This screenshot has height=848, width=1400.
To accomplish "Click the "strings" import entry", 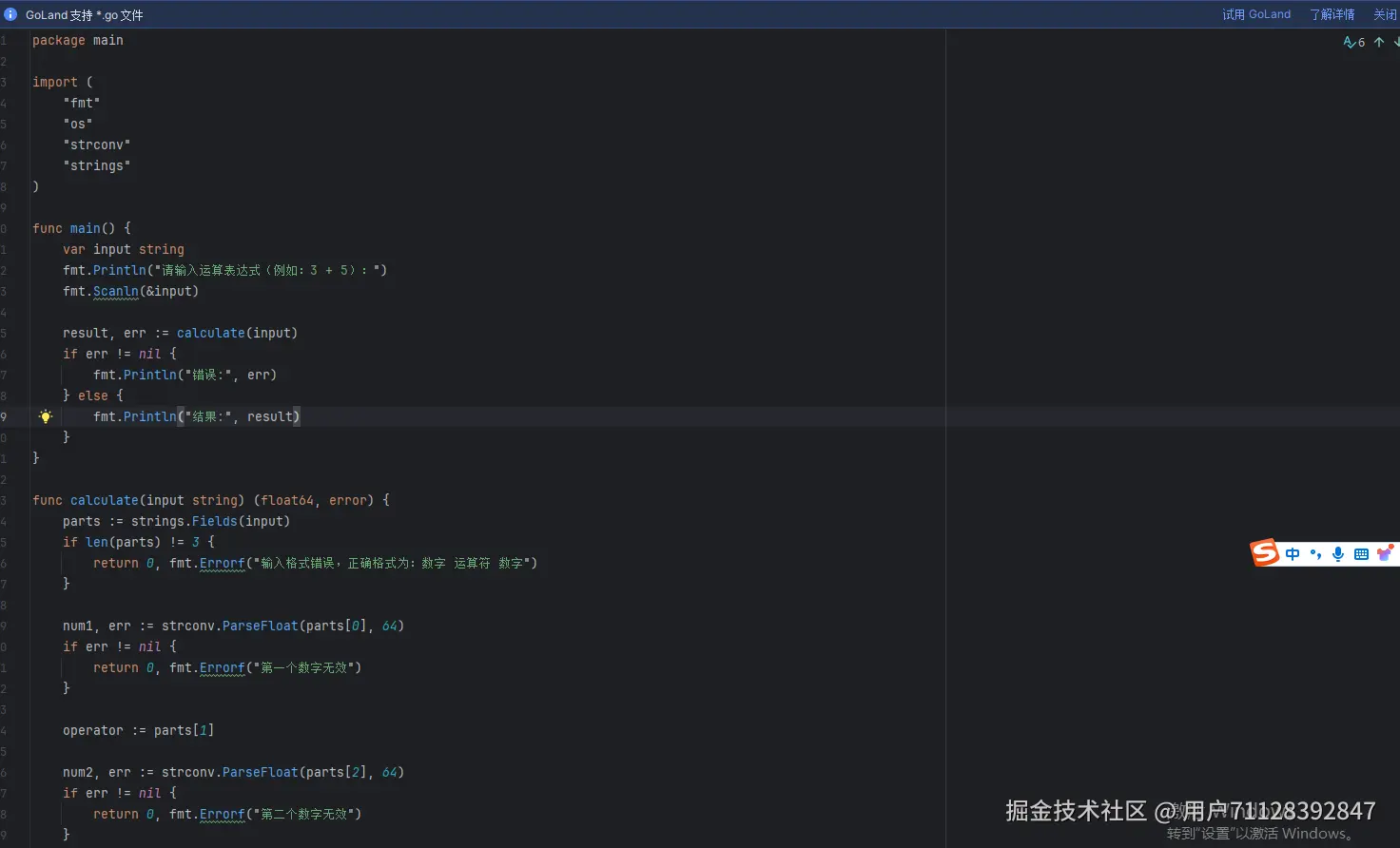I will click(x=97, y=165).
